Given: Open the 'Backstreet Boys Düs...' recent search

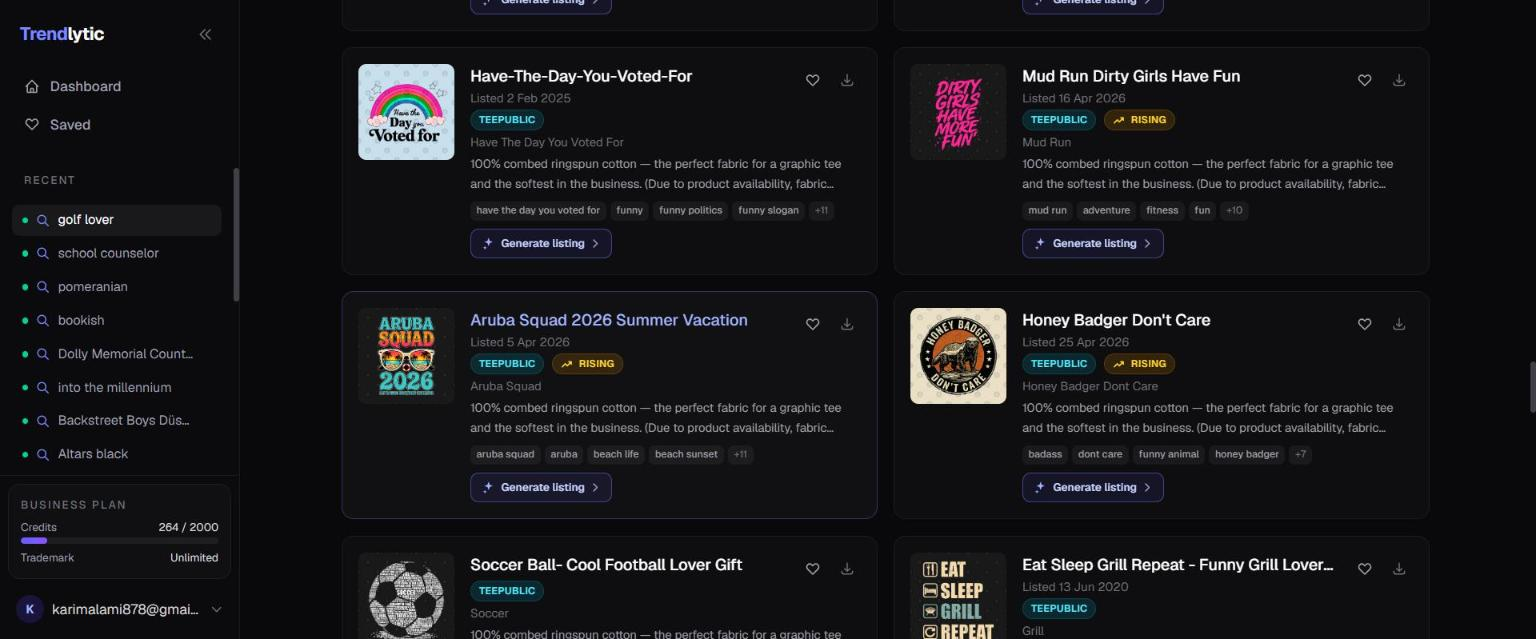Looking at the screenshot, I should coord(117,421).
